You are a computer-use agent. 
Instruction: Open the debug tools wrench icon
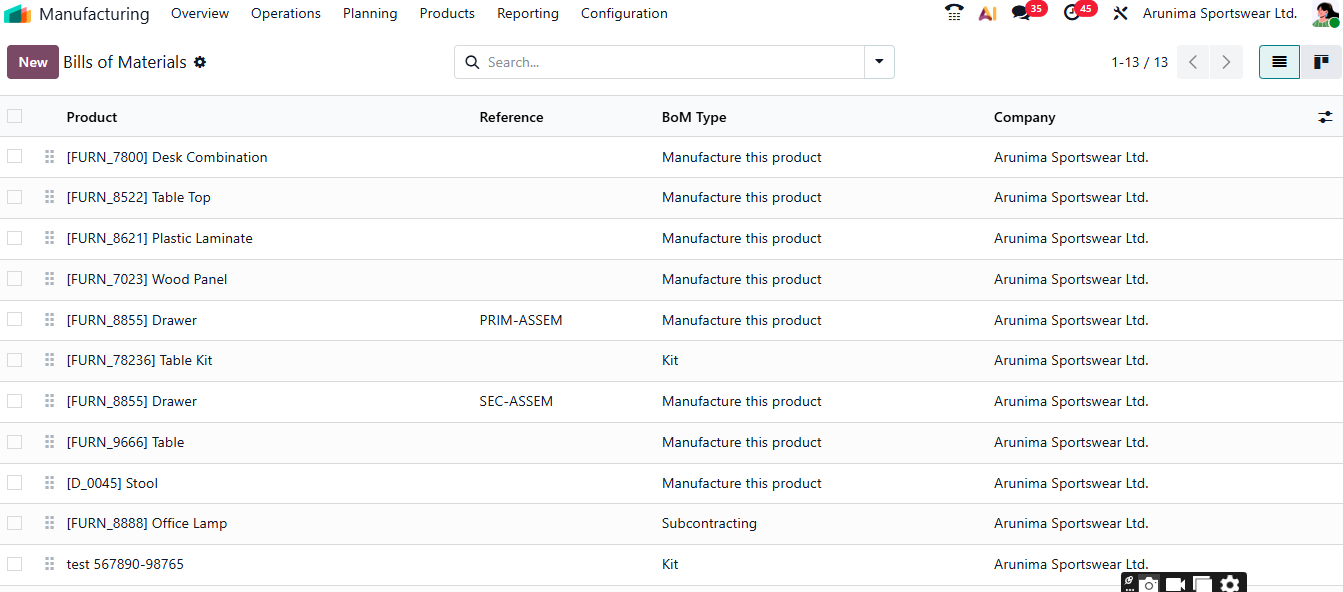point(1120,13)
